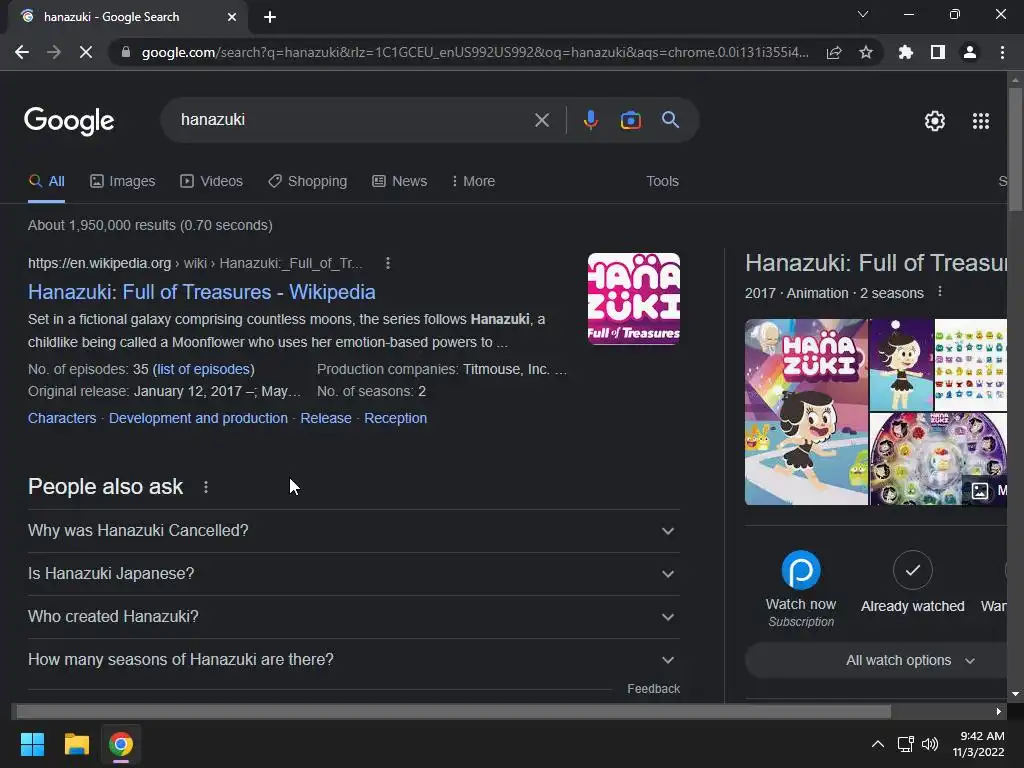This screenshot has width=1024, height=768.
Task: Open Hanazuki character image thumbnail
Action: click(x=901, y=365)
